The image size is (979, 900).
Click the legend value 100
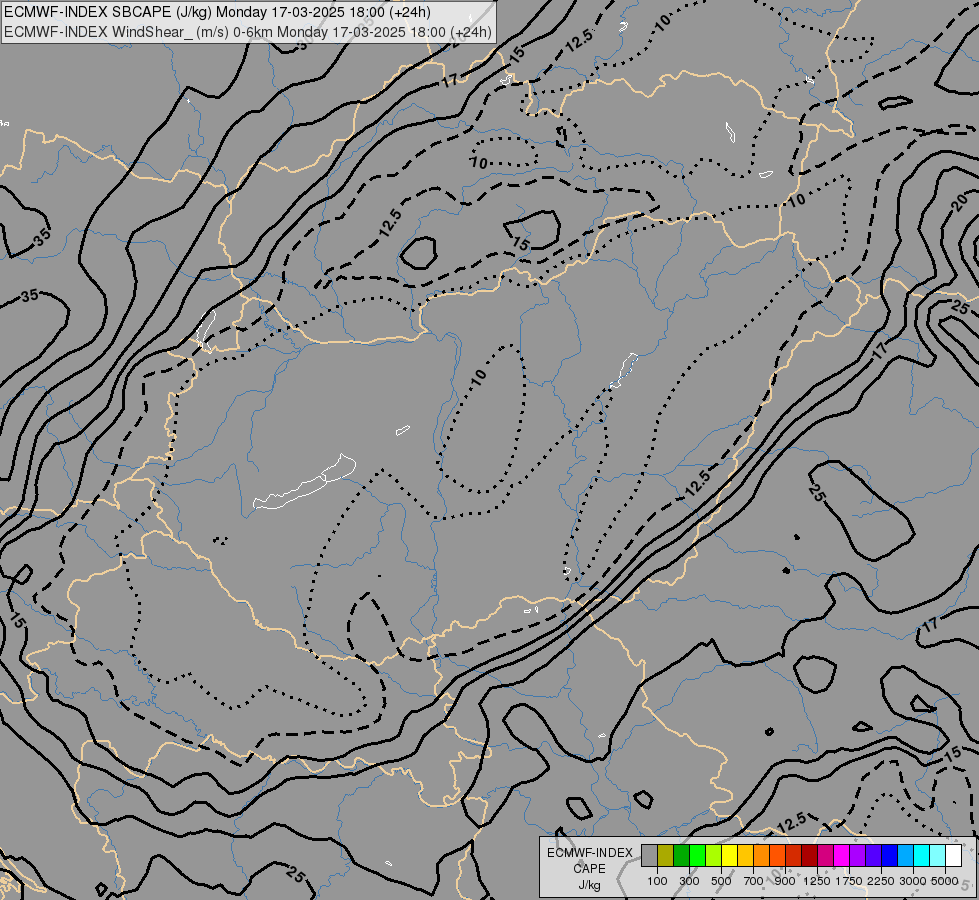[657, 881]
